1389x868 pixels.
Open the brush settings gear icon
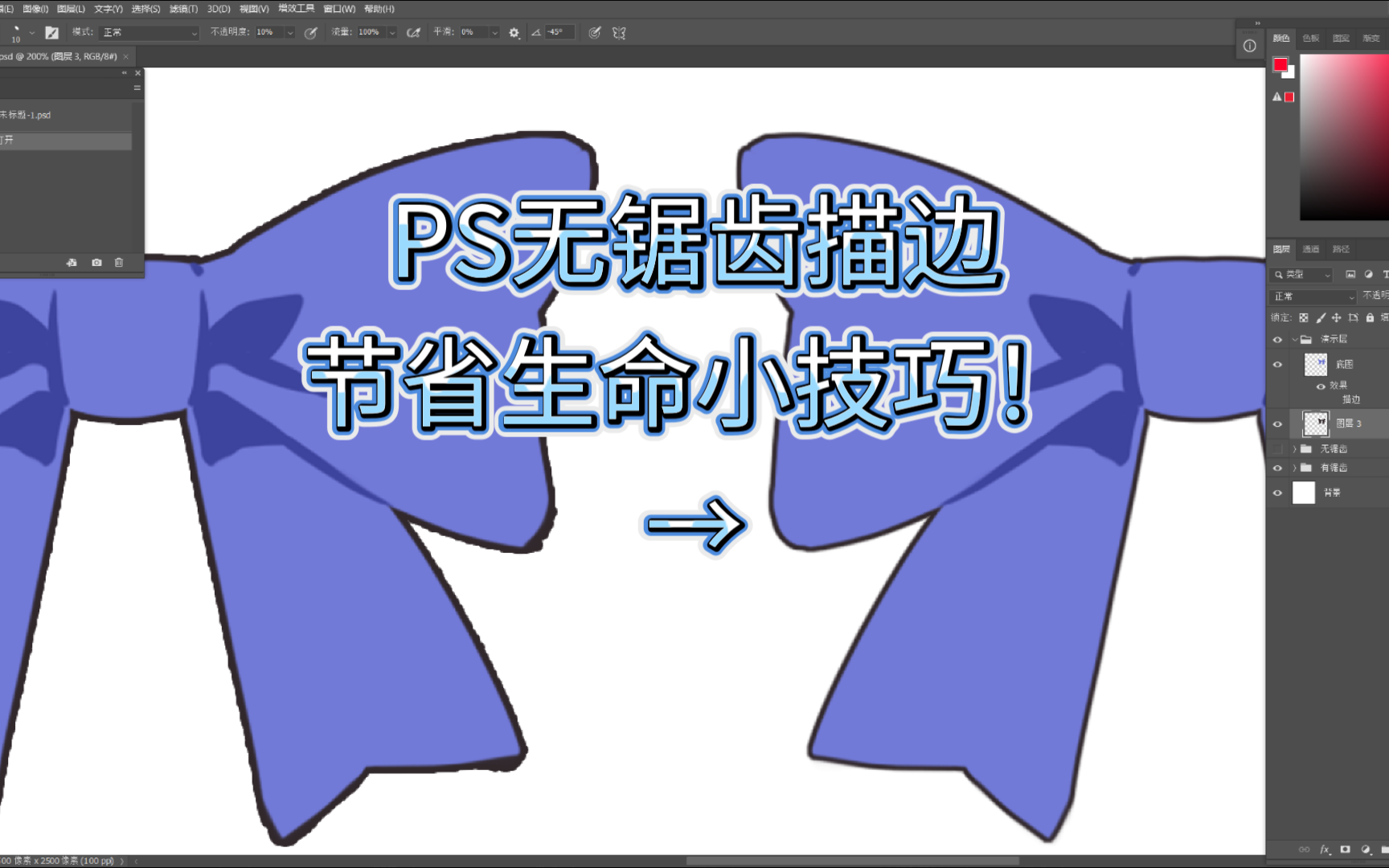point(514,32)
